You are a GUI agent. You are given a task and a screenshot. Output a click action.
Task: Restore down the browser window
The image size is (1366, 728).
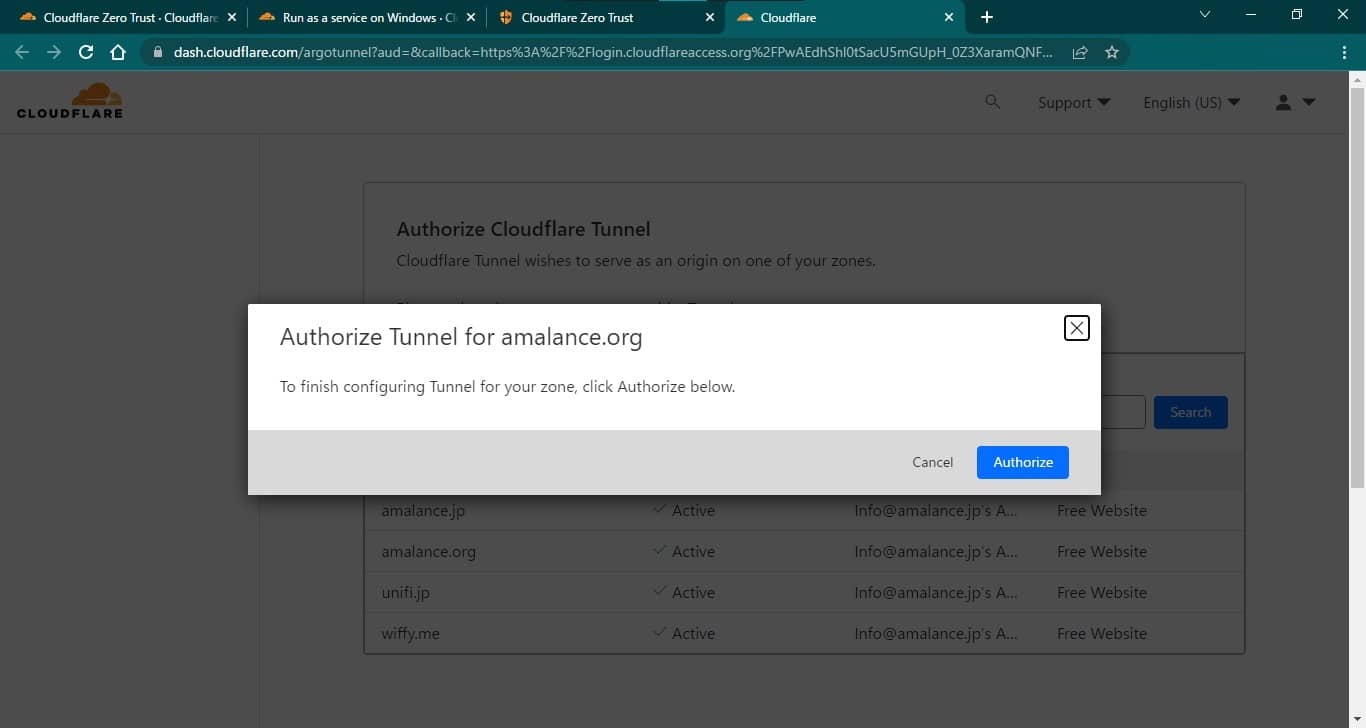click(x=1297, y=14)
